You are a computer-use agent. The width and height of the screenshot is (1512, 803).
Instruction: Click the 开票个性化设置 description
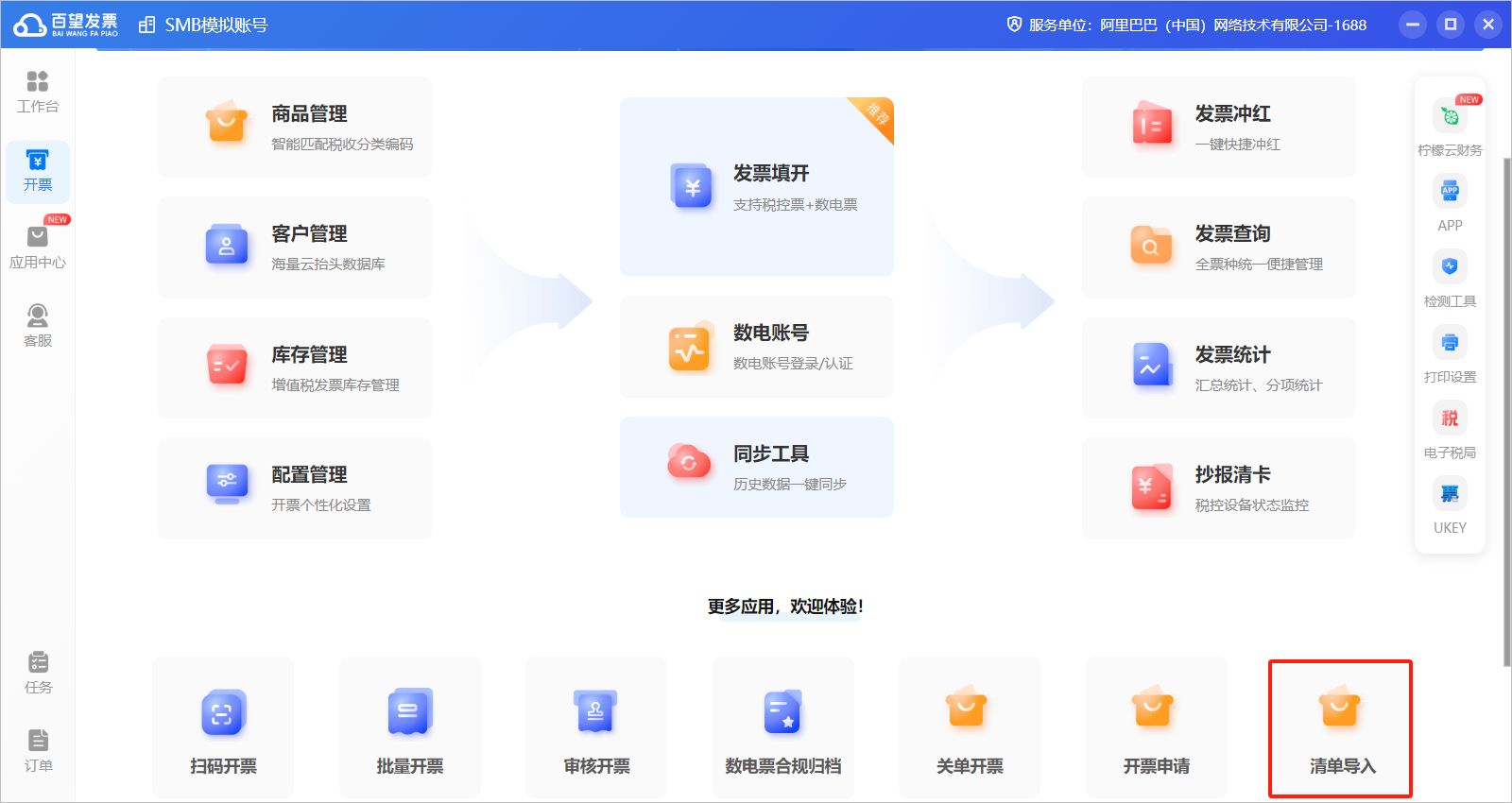click(321, 505)
